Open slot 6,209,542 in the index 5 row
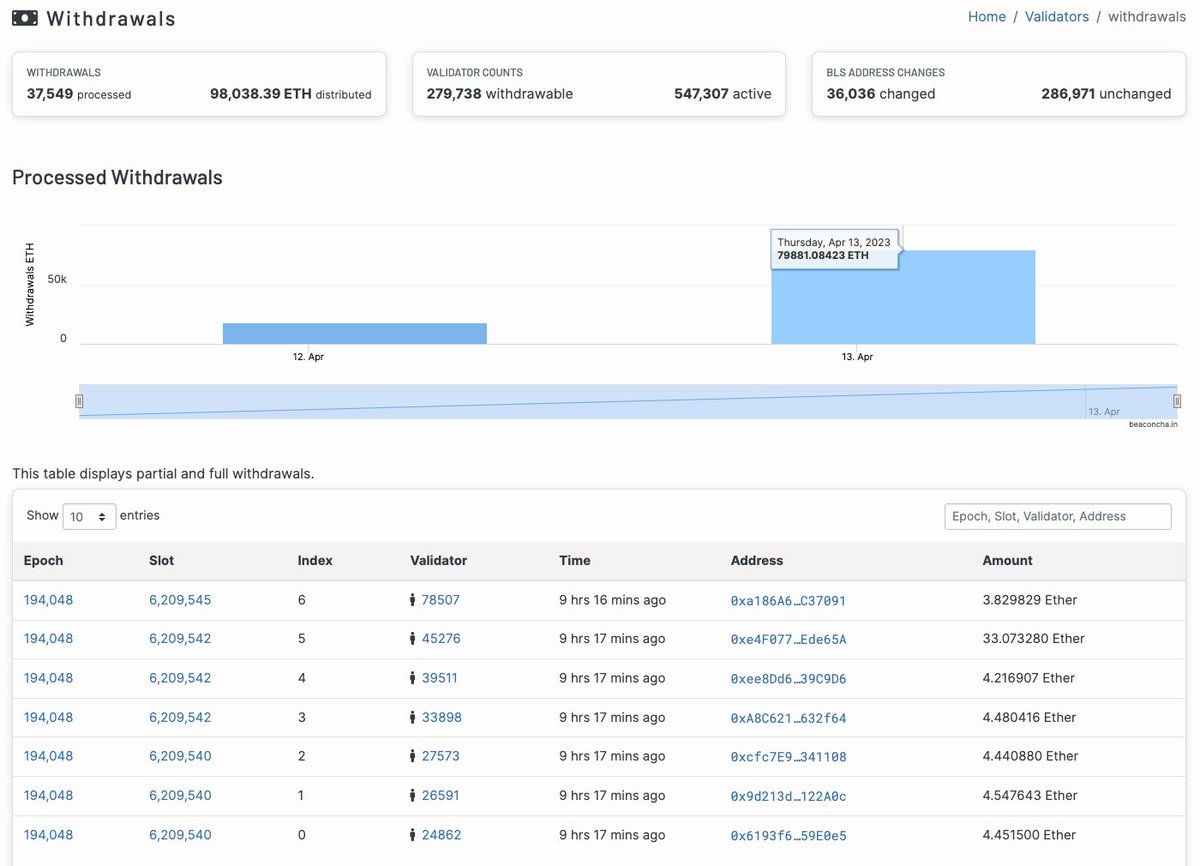 (180, 638)
